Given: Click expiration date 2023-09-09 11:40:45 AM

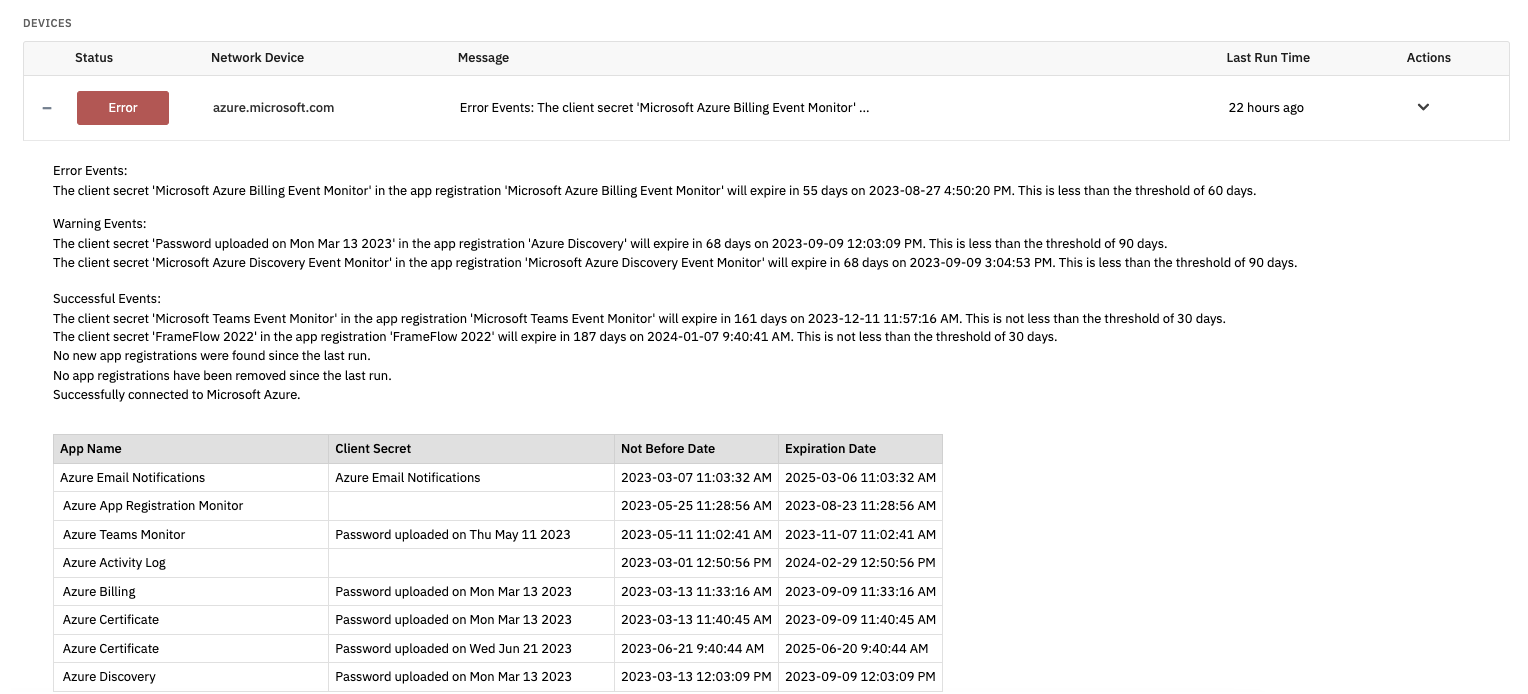Looking at the screenshot, I should click(860, 620).
